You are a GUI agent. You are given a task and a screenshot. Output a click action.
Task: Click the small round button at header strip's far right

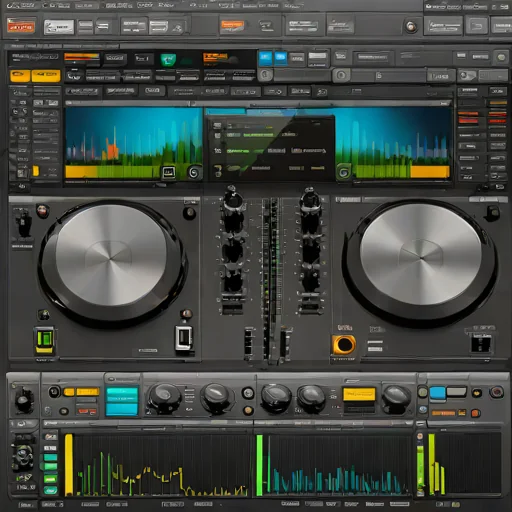[x=501, y=57]
